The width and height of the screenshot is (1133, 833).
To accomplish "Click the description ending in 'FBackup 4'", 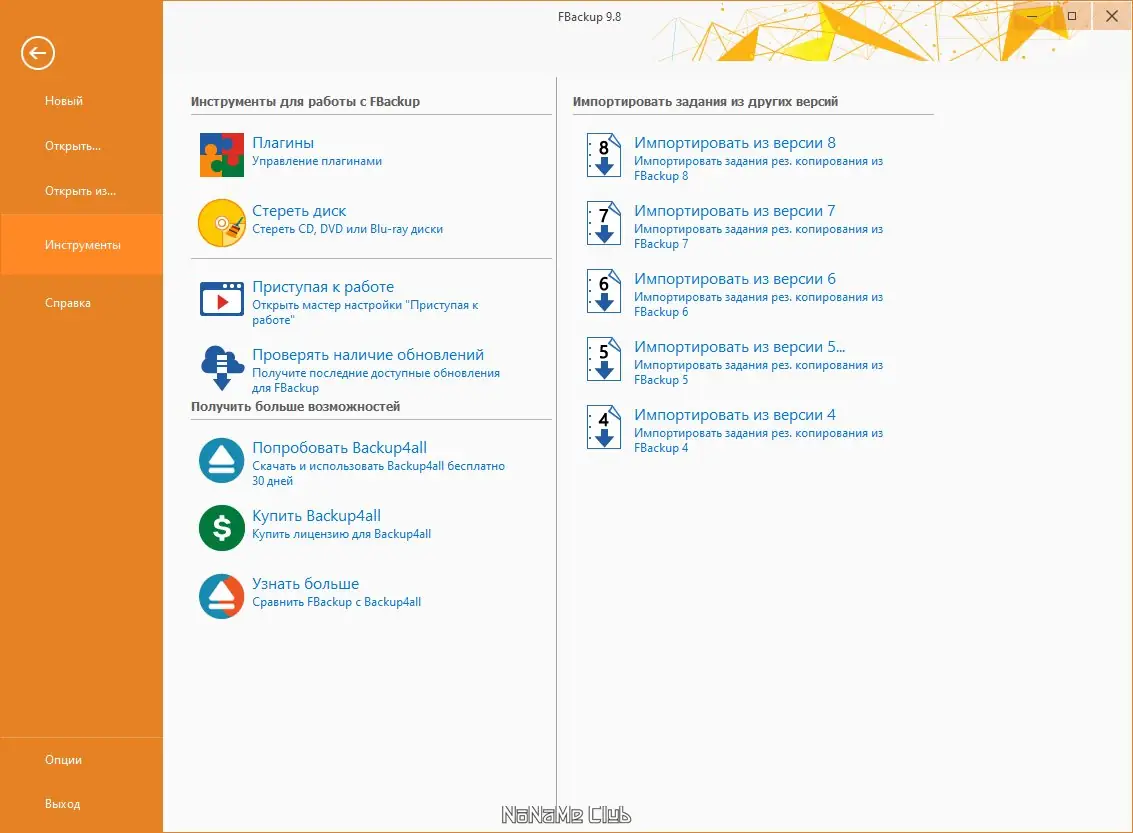I will coord(759,440).
